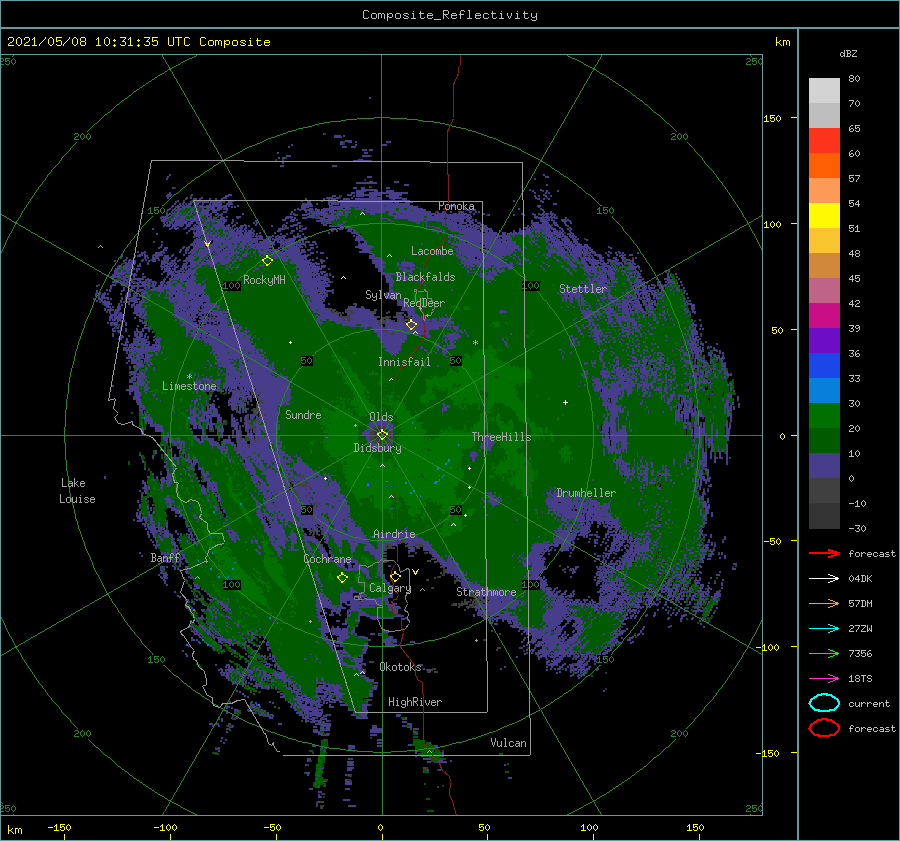Pick the light blue legend color block
Screen dimensions: 900x841
click(824, 390)
